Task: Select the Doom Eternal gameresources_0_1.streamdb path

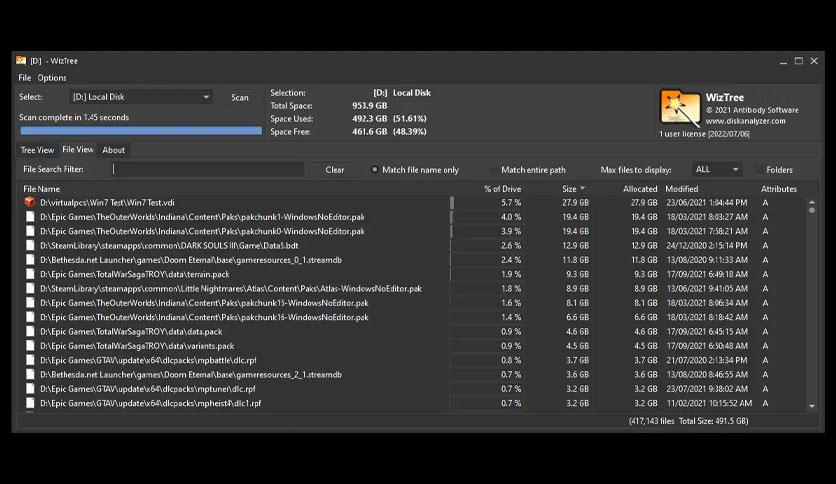Action: 191,260
